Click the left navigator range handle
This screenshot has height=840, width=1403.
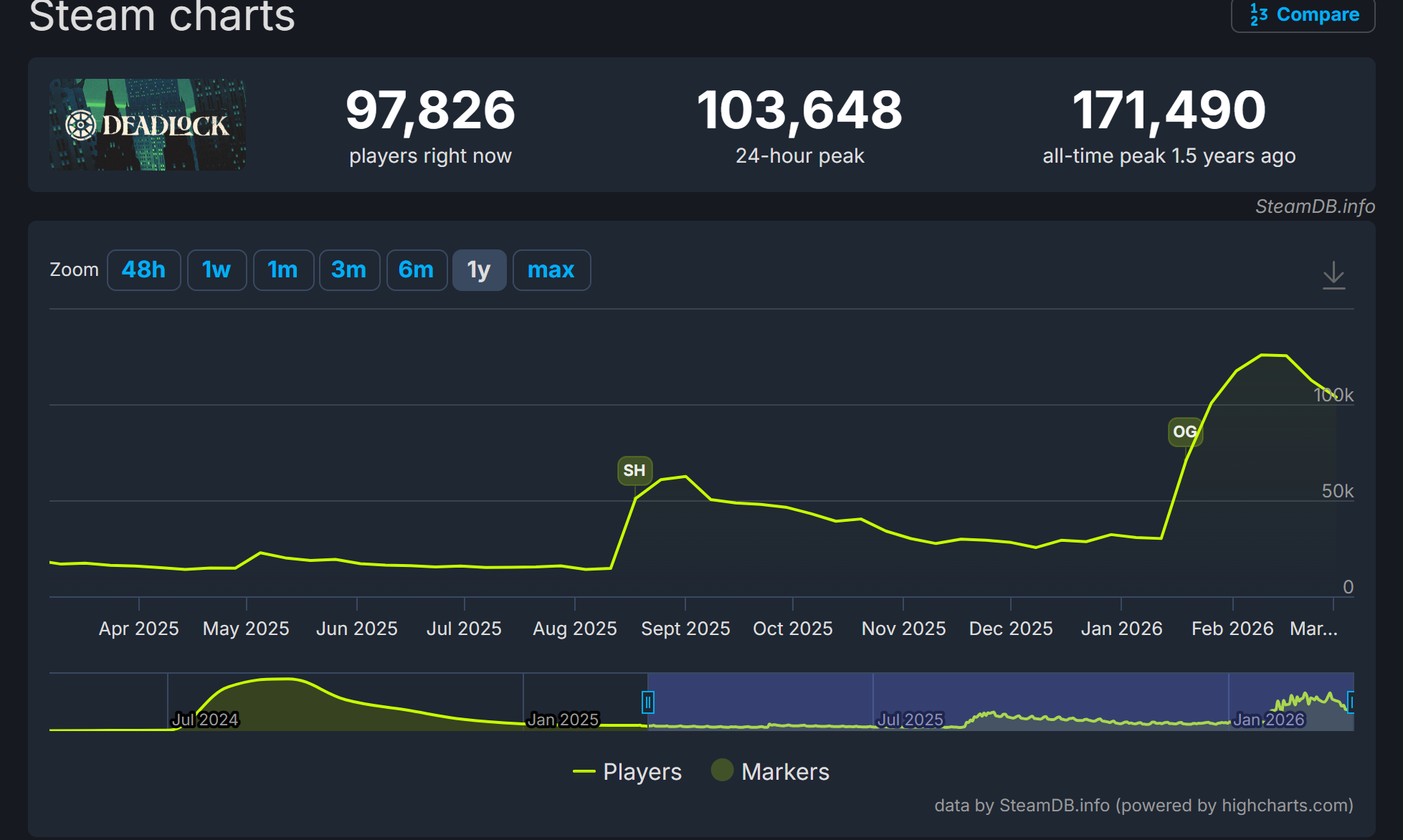(x=647, y=702)
